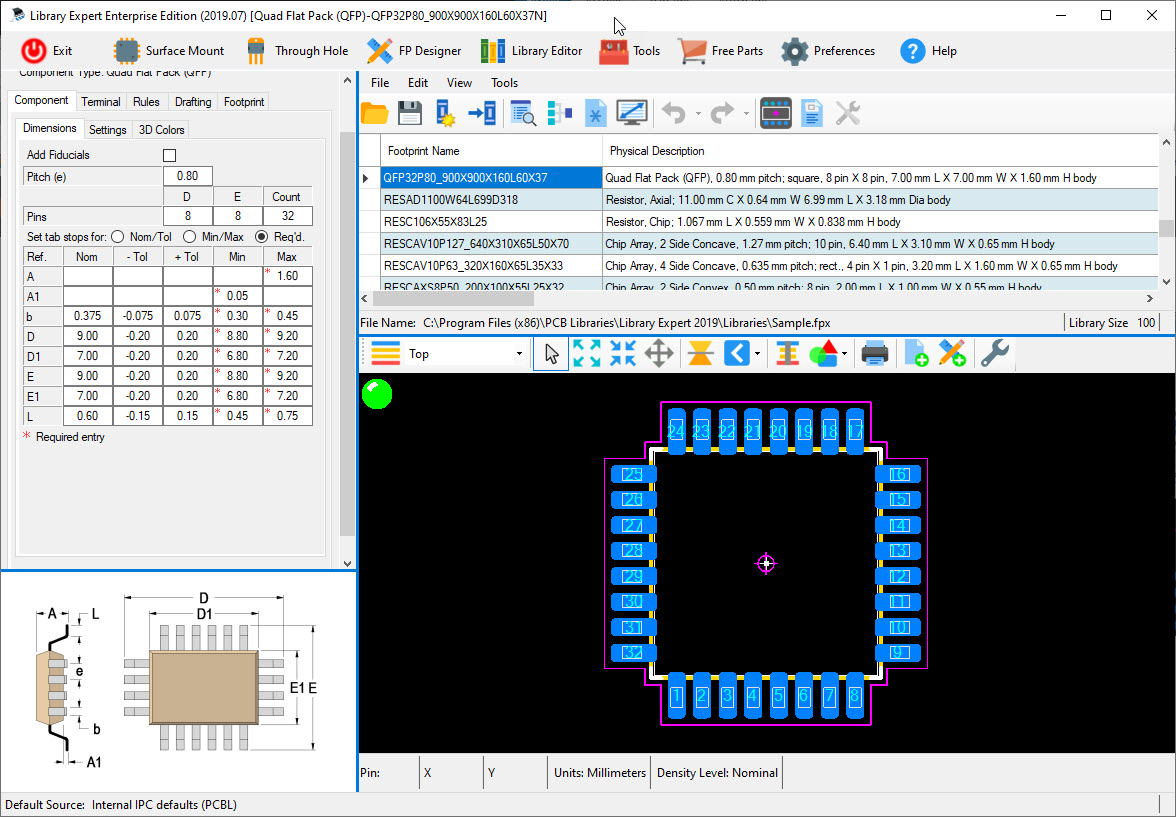Expand the redo history dropdown arrow

746,114
